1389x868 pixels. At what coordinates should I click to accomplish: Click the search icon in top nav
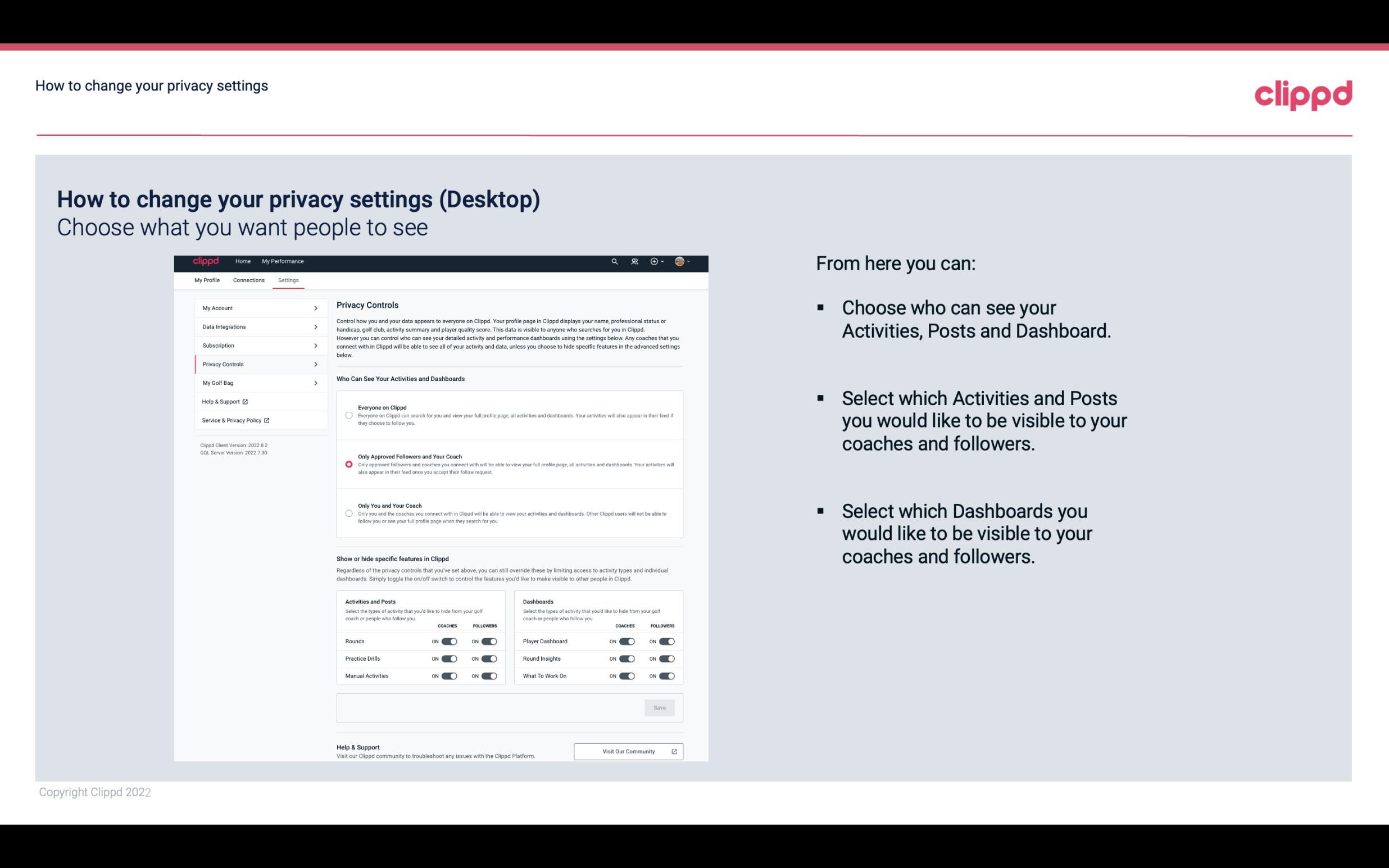pyautogui.click(x=613, y=262)
